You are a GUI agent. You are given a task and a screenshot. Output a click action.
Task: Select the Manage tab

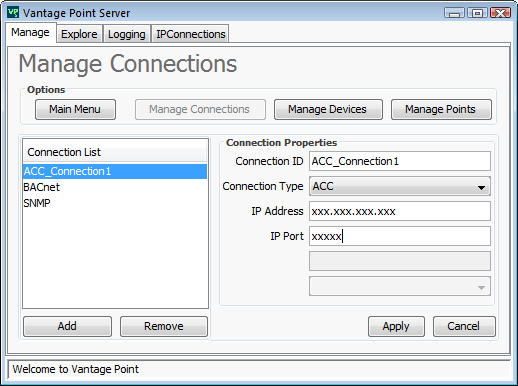(x=30, y=33)
